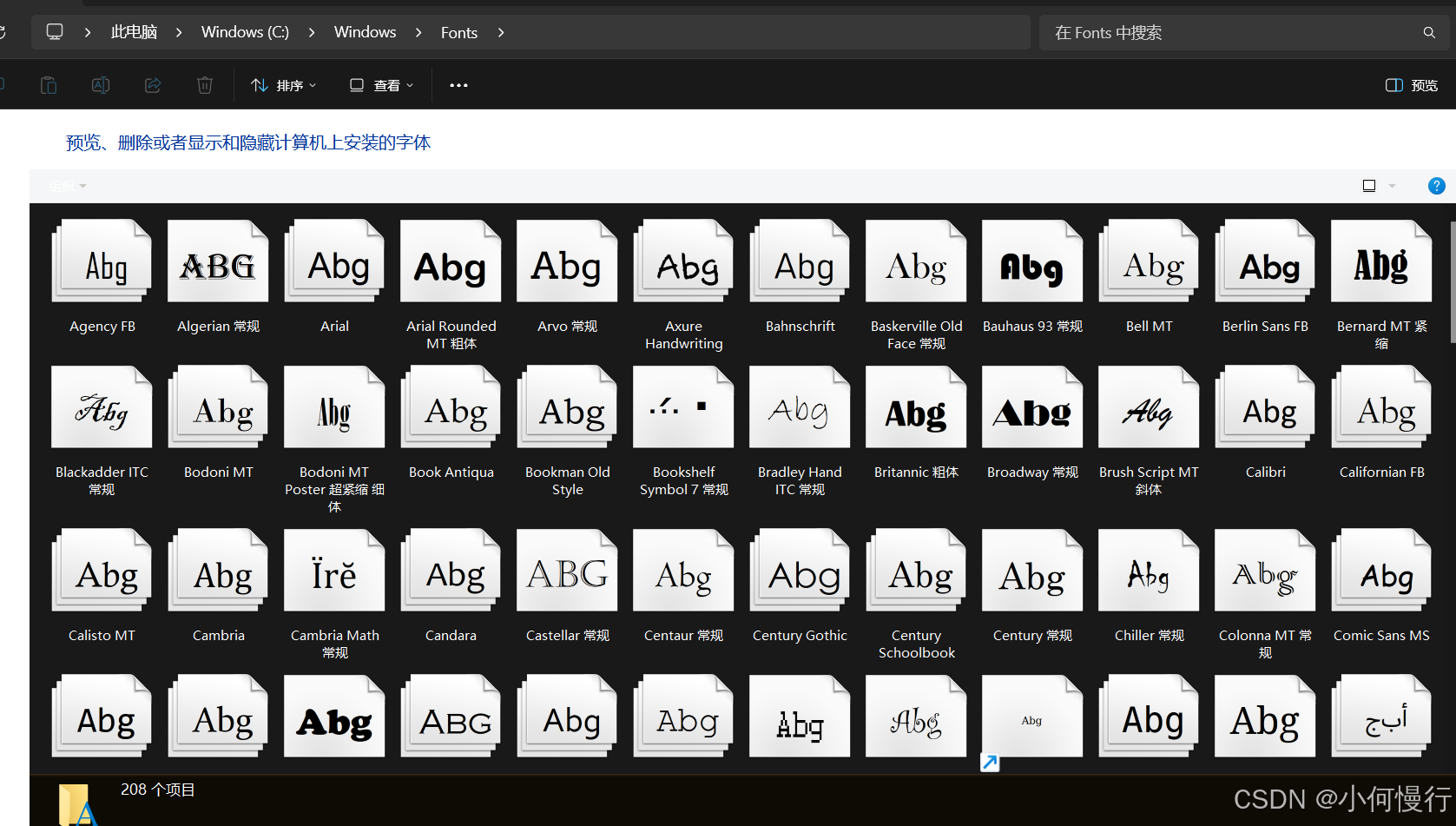The width and height of the screenshot is (1456, 826).
Task: Select the Comic Sans MS font icon
Action: 1381,570
